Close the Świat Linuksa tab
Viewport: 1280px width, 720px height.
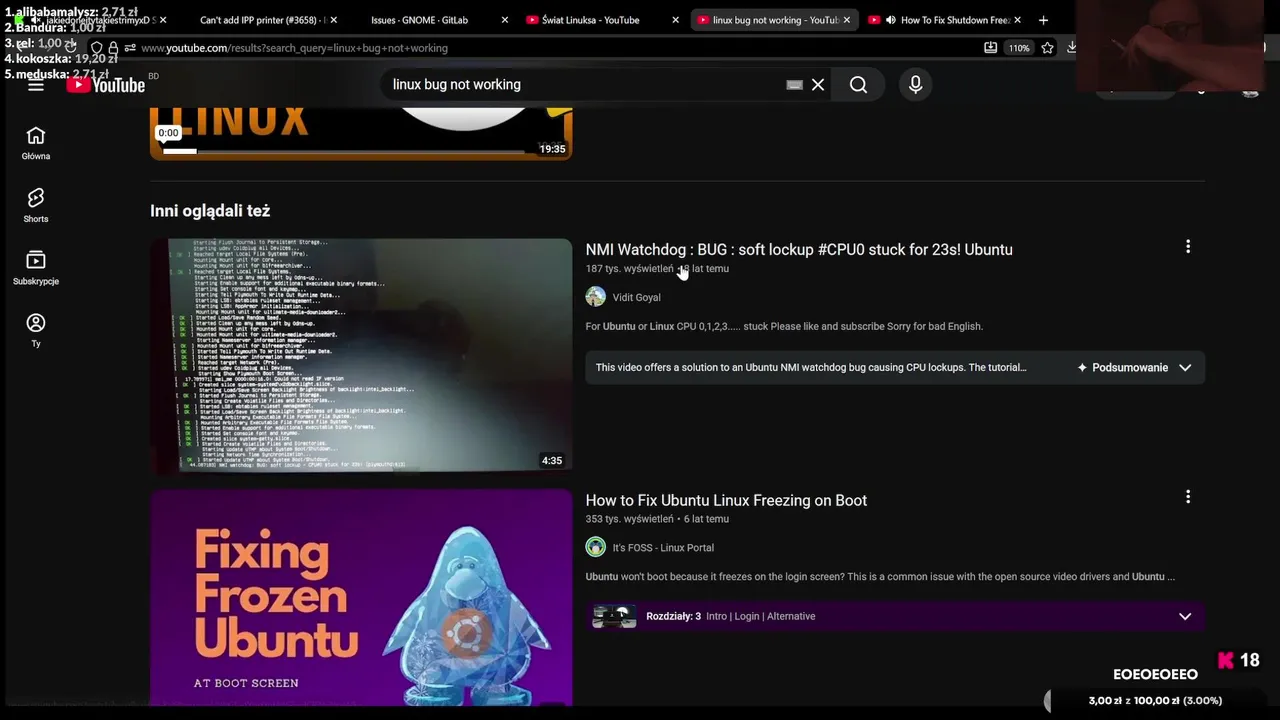(x=675, y=20)
